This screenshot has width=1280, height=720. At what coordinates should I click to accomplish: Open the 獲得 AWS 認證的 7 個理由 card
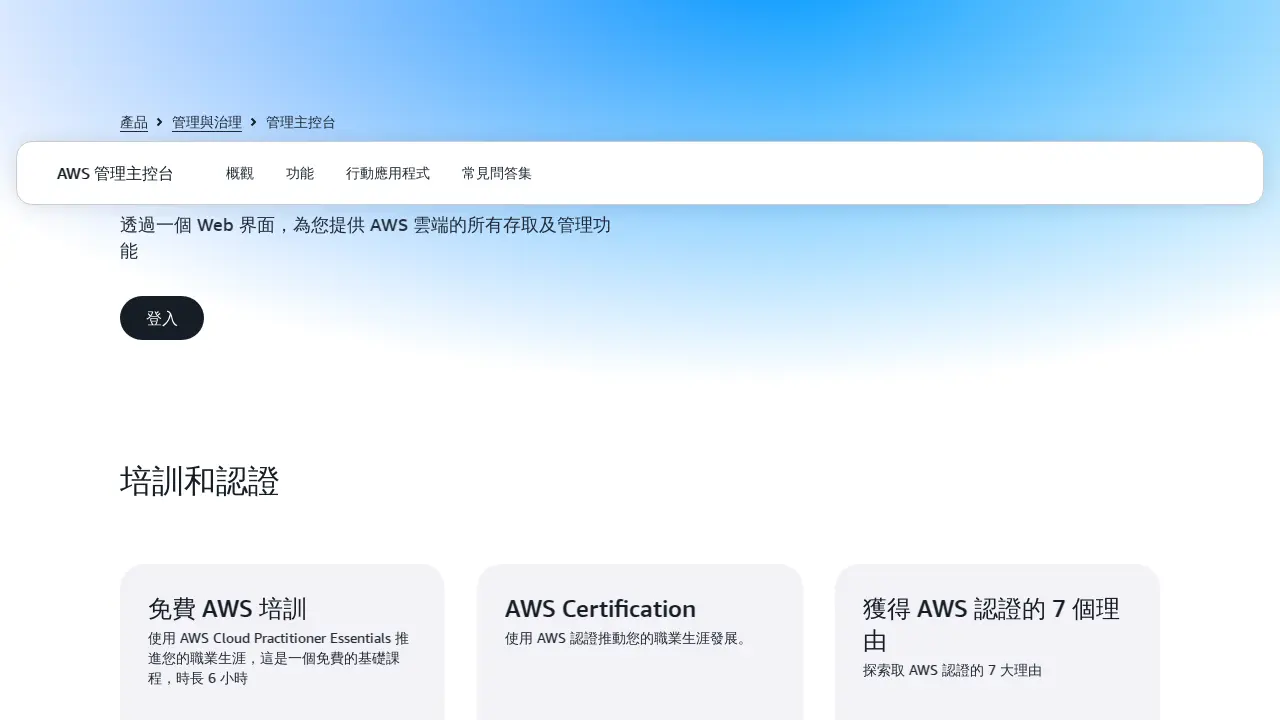pyautogui.click(x=997, y=640)
